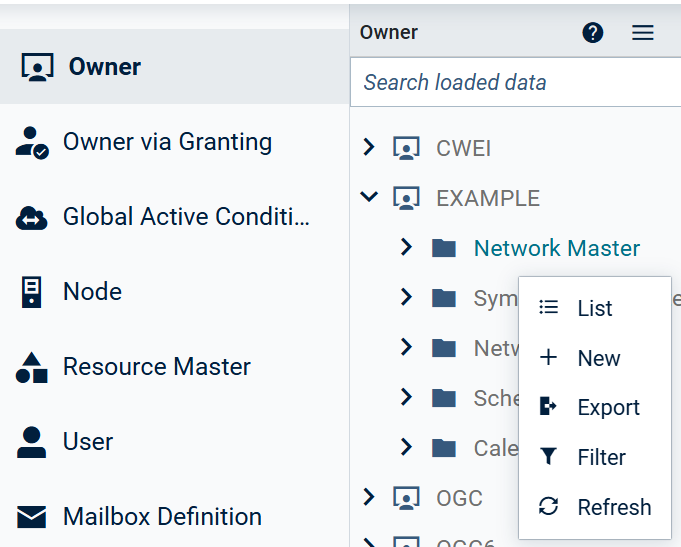This screenshot has height=547, width=681.
Task: Expand the Netw folder below Sym
Action: (407, 347)
